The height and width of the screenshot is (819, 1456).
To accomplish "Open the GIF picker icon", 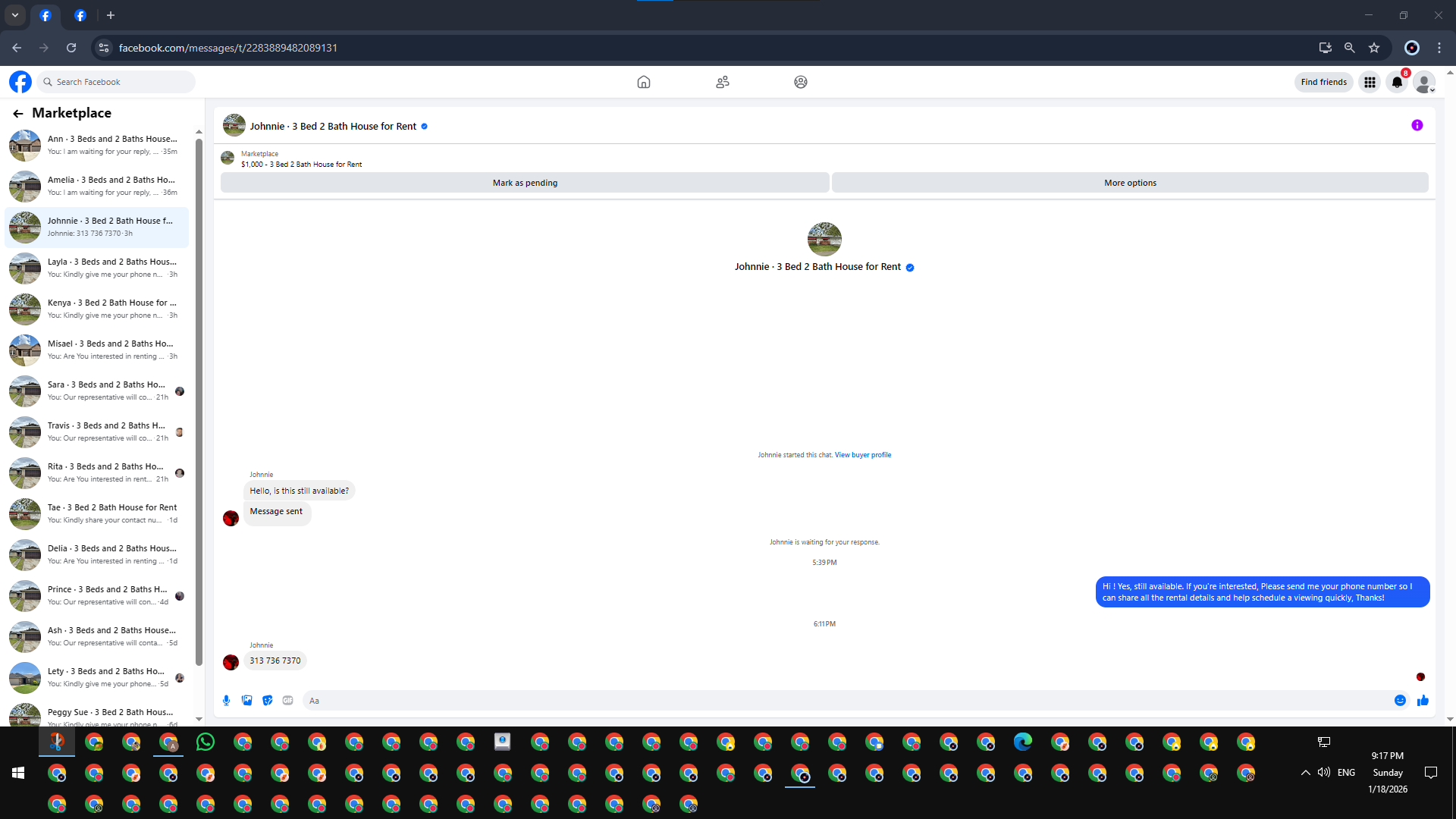I will 287,701.
